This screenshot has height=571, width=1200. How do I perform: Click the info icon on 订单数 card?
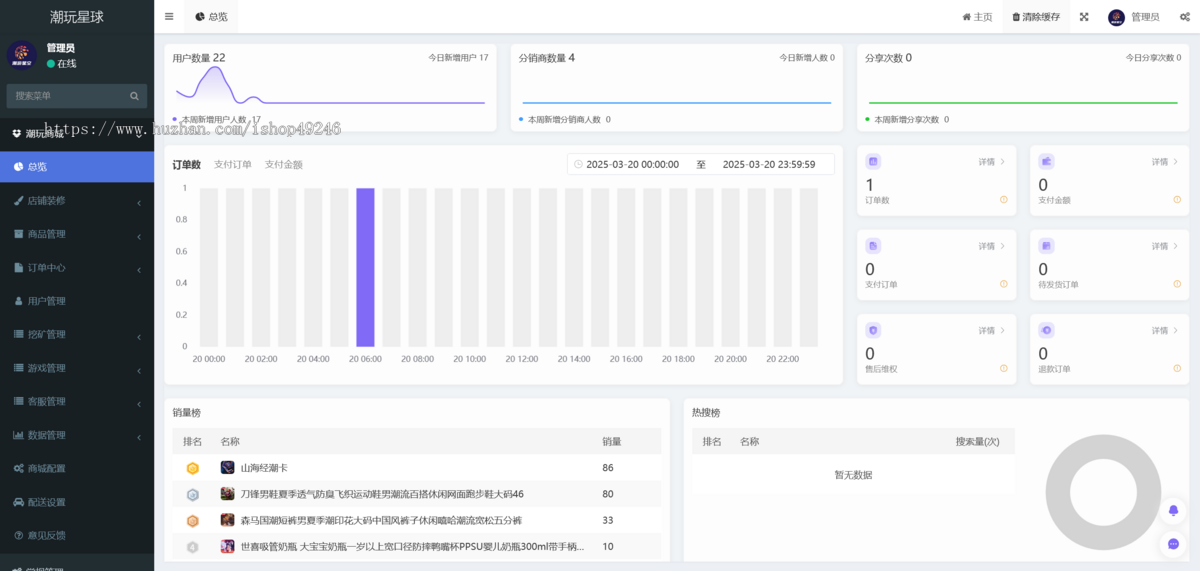[x=1004, y=200]
